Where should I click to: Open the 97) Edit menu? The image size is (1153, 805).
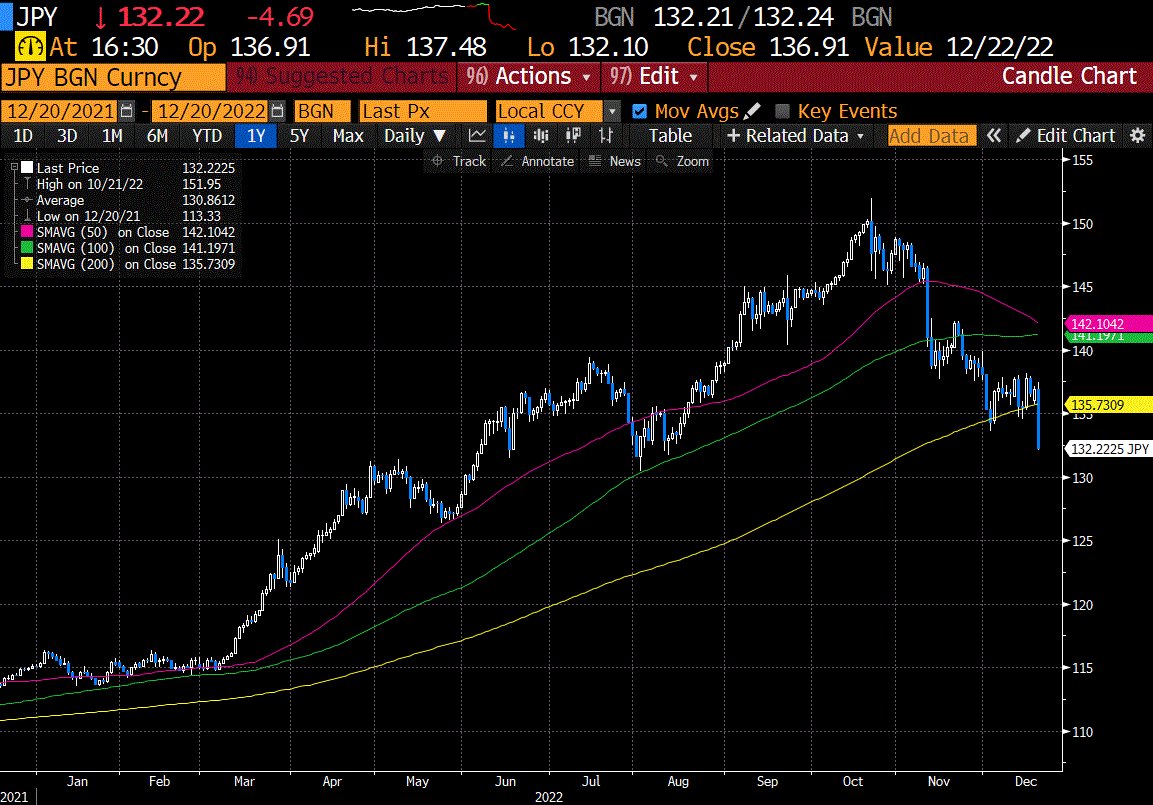click(x=654, y=76)
